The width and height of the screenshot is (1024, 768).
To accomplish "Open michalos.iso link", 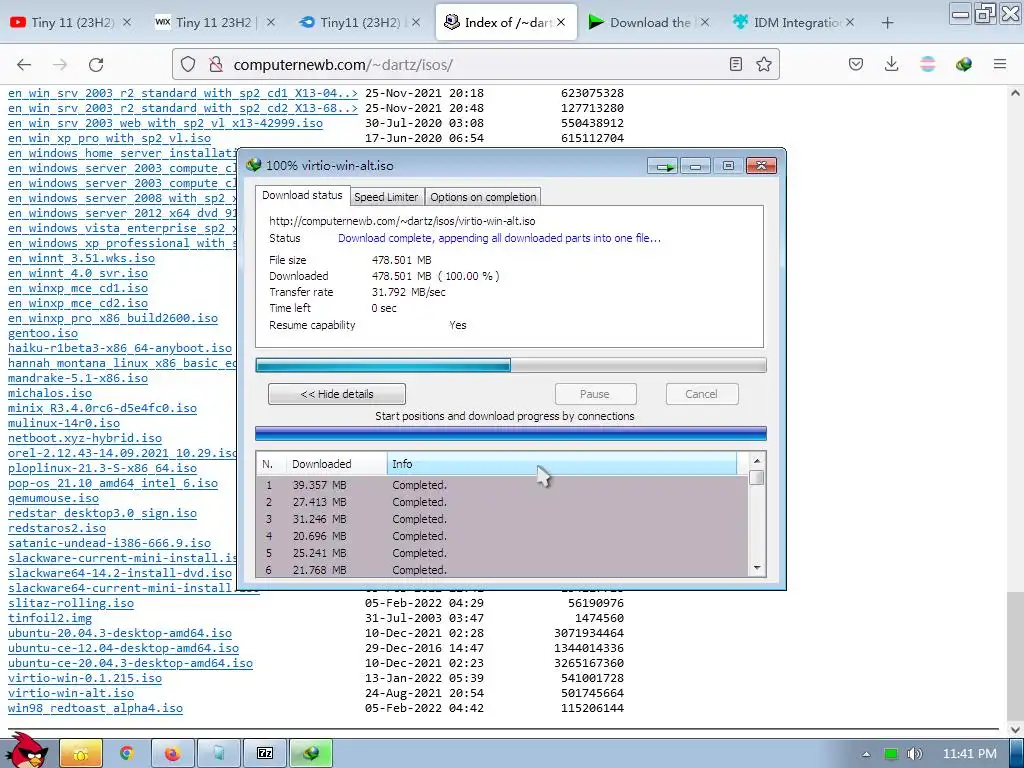I will pyautogui.click(x=50, y=393).
